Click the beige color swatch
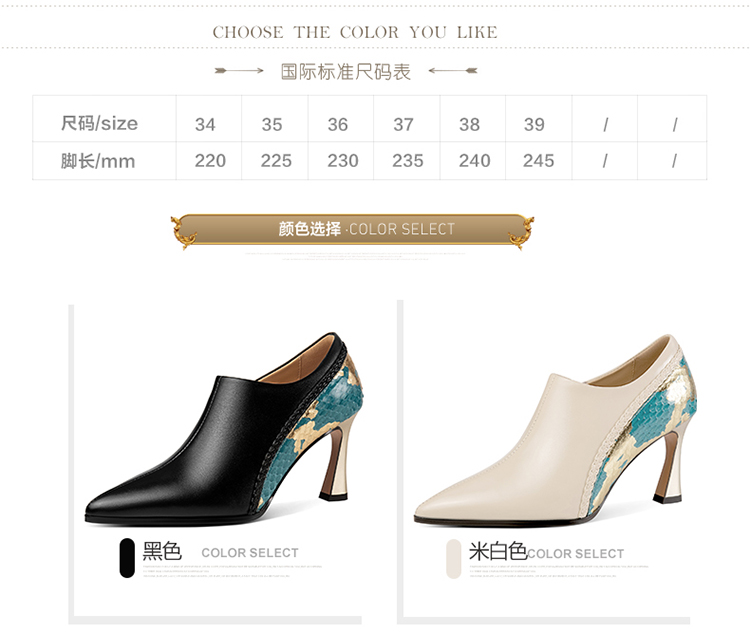Viewport: 750px width, 635px height. (453, 559)
